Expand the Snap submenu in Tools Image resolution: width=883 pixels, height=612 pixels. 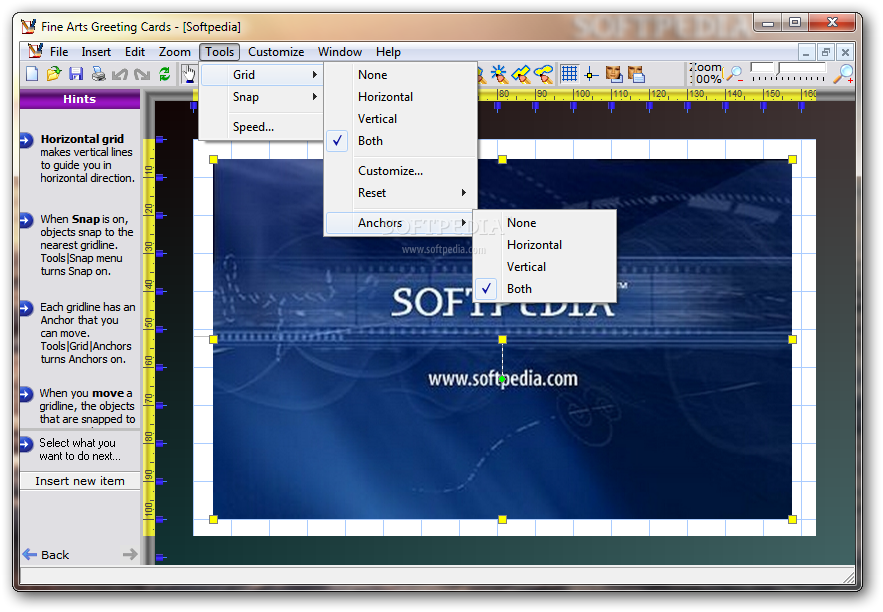(261, 97)
